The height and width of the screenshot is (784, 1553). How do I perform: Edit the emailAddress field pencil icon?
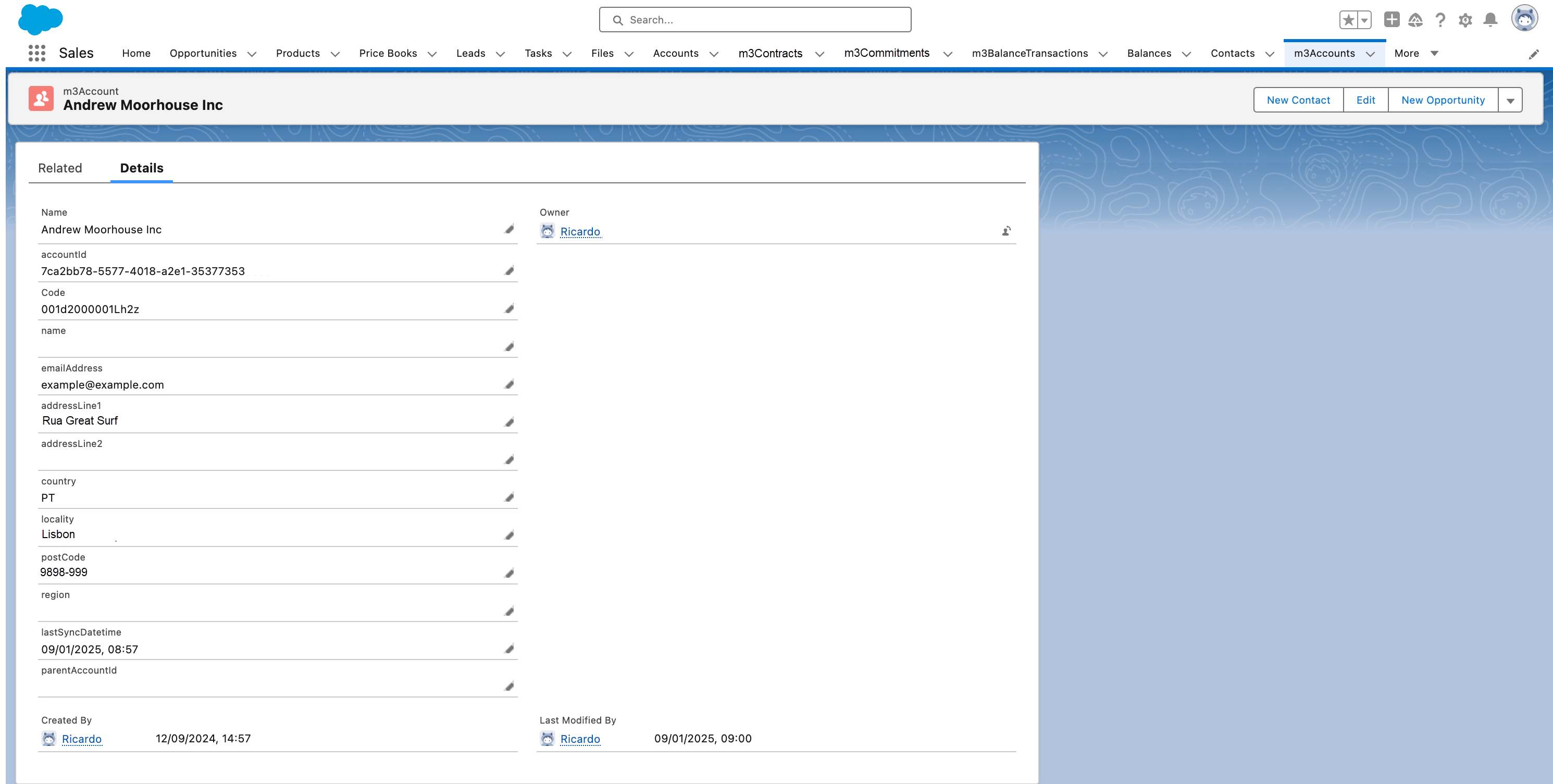510,384
